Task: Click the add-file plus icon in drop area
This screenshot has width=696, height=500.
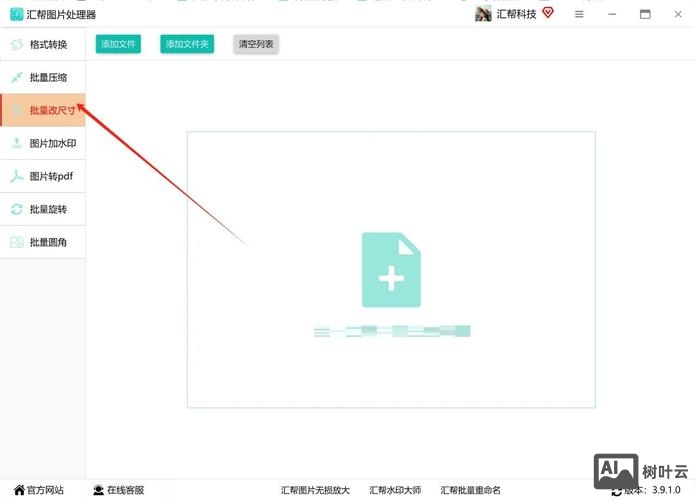Action: click(x=391, y=270)
